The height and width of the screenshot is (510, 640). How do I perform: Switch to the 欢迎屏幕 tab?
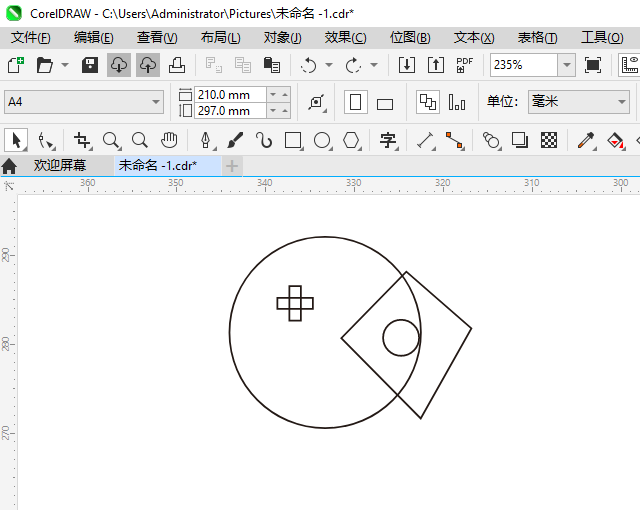coord(60,165)
